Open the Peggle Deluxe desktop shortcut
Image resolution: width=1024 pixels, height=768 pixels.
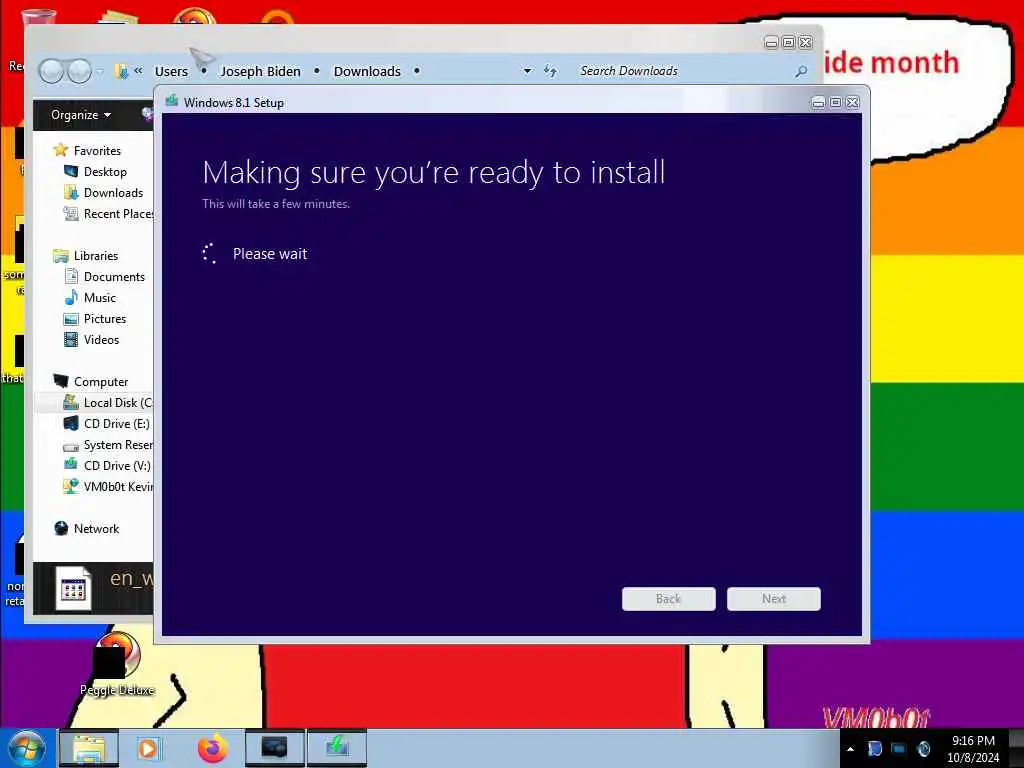coord(117,664)
